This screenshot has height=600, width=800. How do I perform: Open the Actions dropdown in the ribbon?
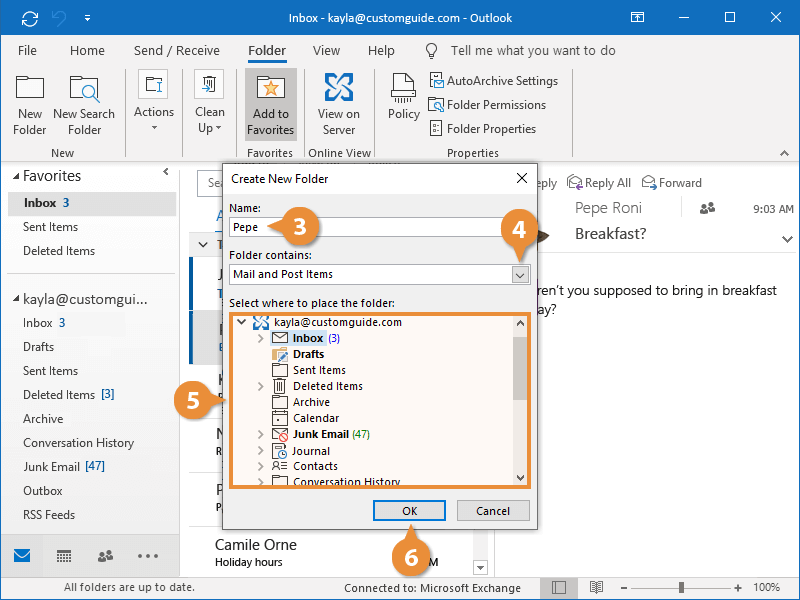[x=154, y=102]
